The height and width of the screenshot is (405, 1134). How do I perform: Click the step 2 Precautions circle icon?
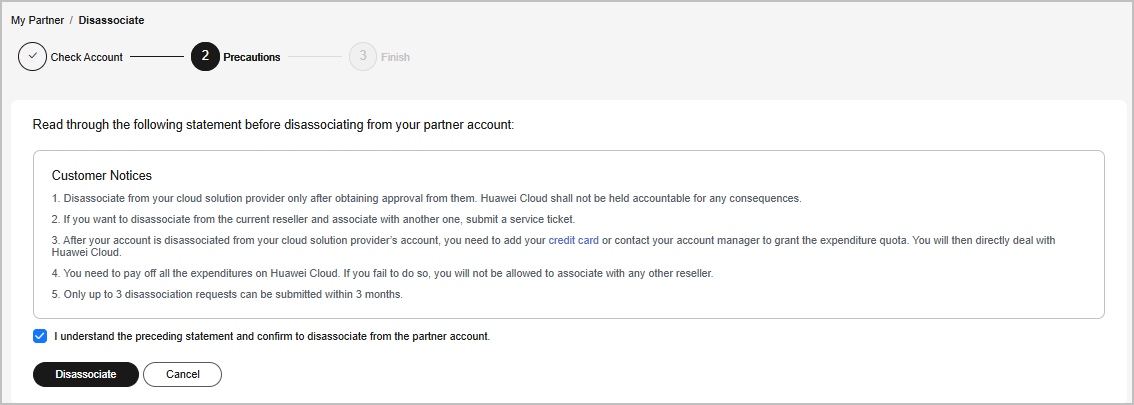[x=205, y=57]
